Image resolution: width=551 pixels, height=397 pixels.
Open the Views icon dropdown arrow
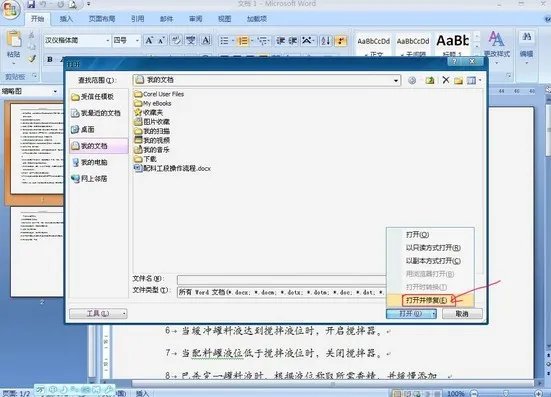pyautogui.click(x=480, y=80)
